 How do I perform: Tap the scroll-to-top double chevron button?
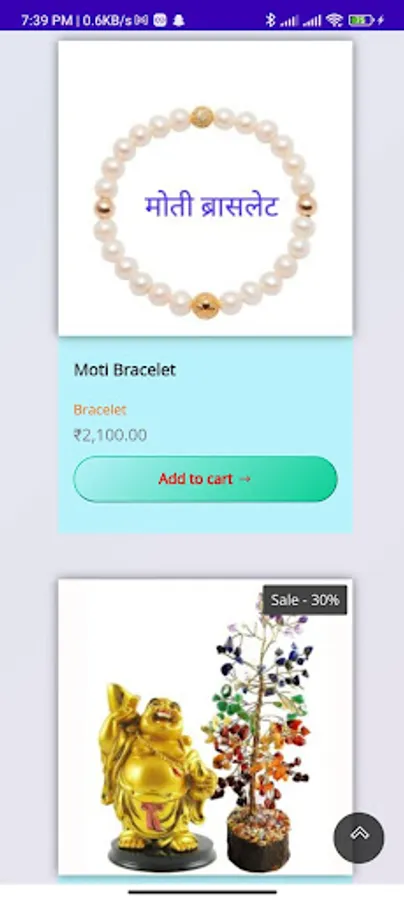pyautogui.click(x=359, y=837)
